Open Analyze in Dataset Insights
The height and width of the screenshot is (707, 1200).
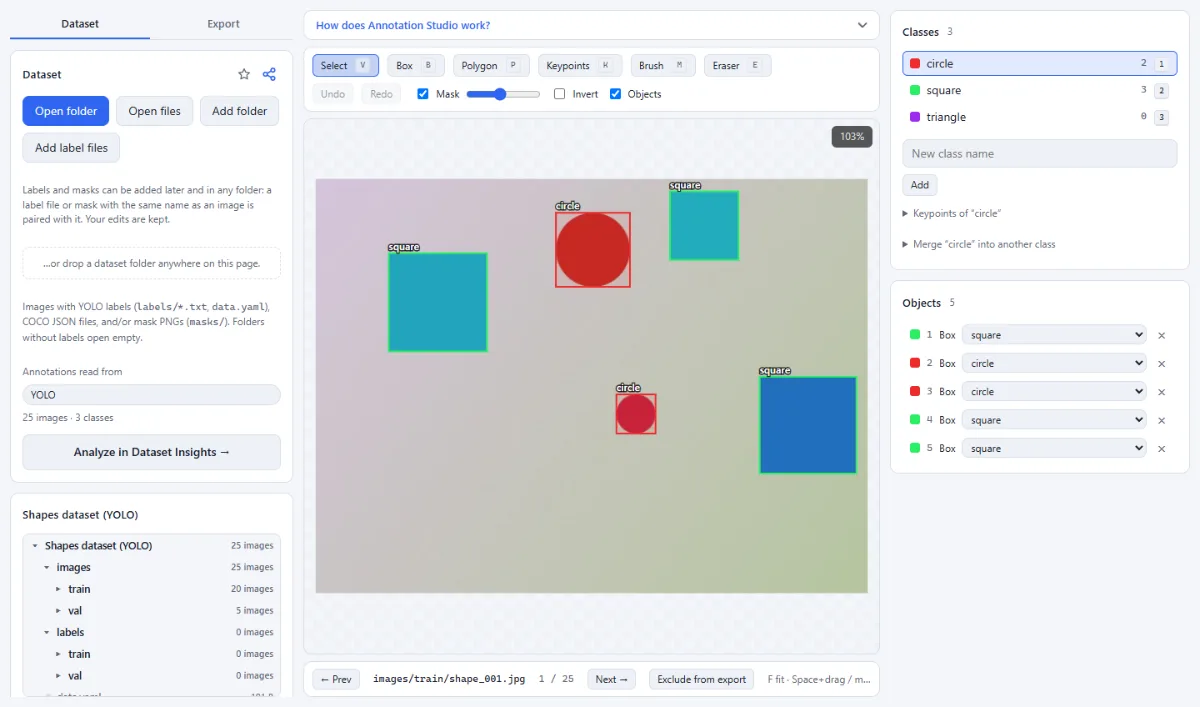coord(152,452)
